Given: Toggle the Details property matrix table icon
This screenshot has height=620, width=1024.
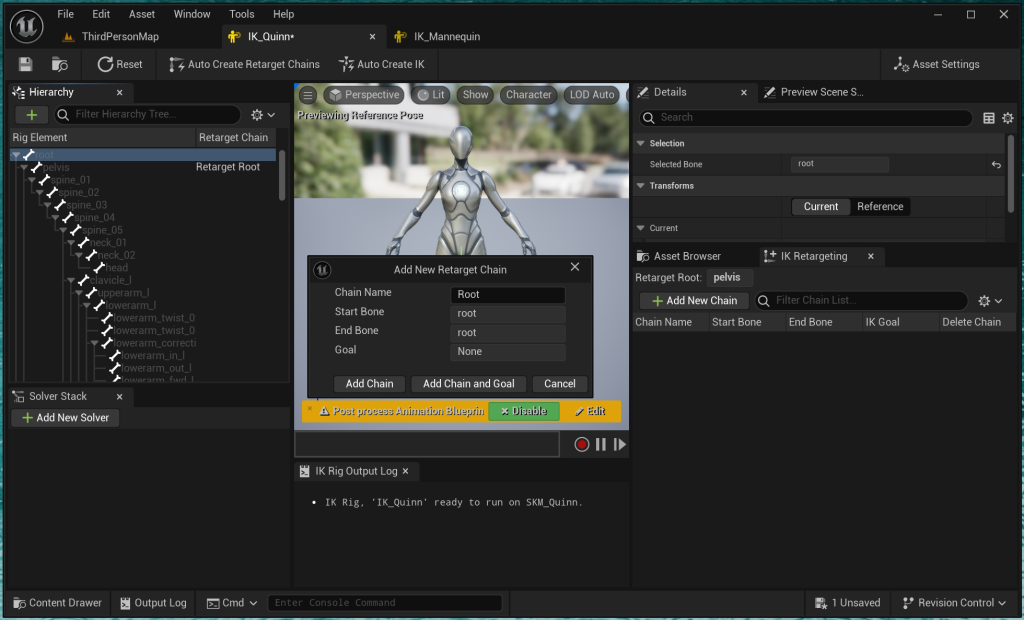Looking at the screenshot, I should coord(989,118).
